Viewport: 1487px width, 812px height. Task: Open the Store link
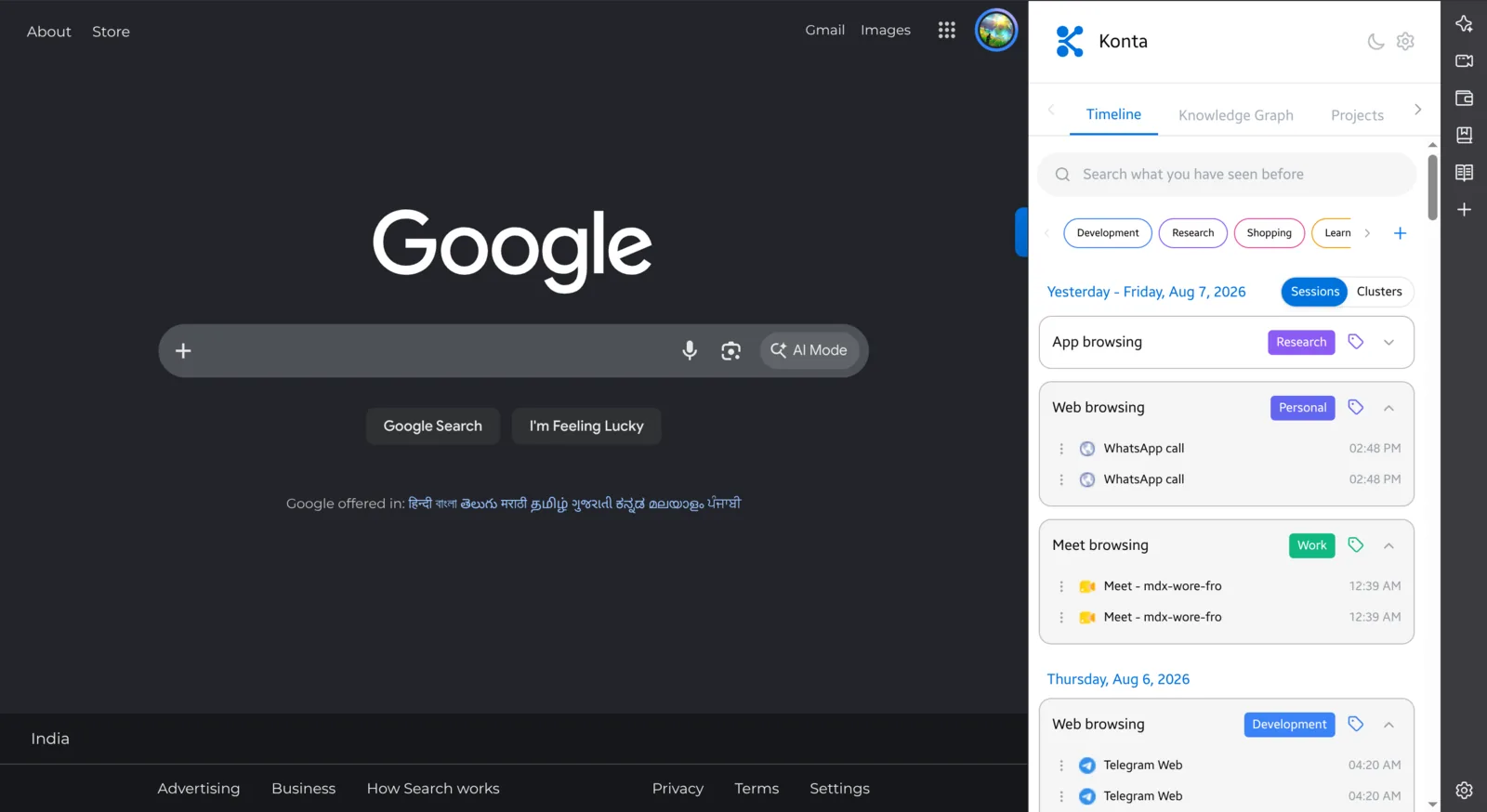[111, 32]
